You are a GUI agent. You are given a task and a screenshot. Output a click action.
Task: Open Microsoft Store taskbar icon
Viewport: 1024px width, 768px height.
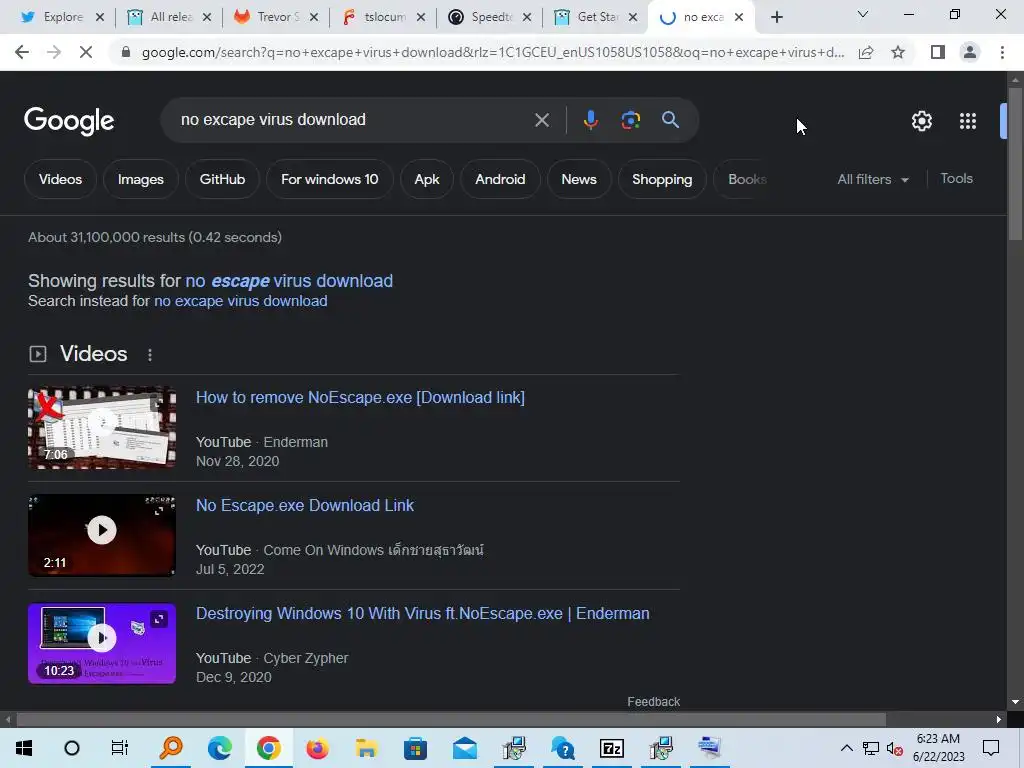click(x=415, y=748)
